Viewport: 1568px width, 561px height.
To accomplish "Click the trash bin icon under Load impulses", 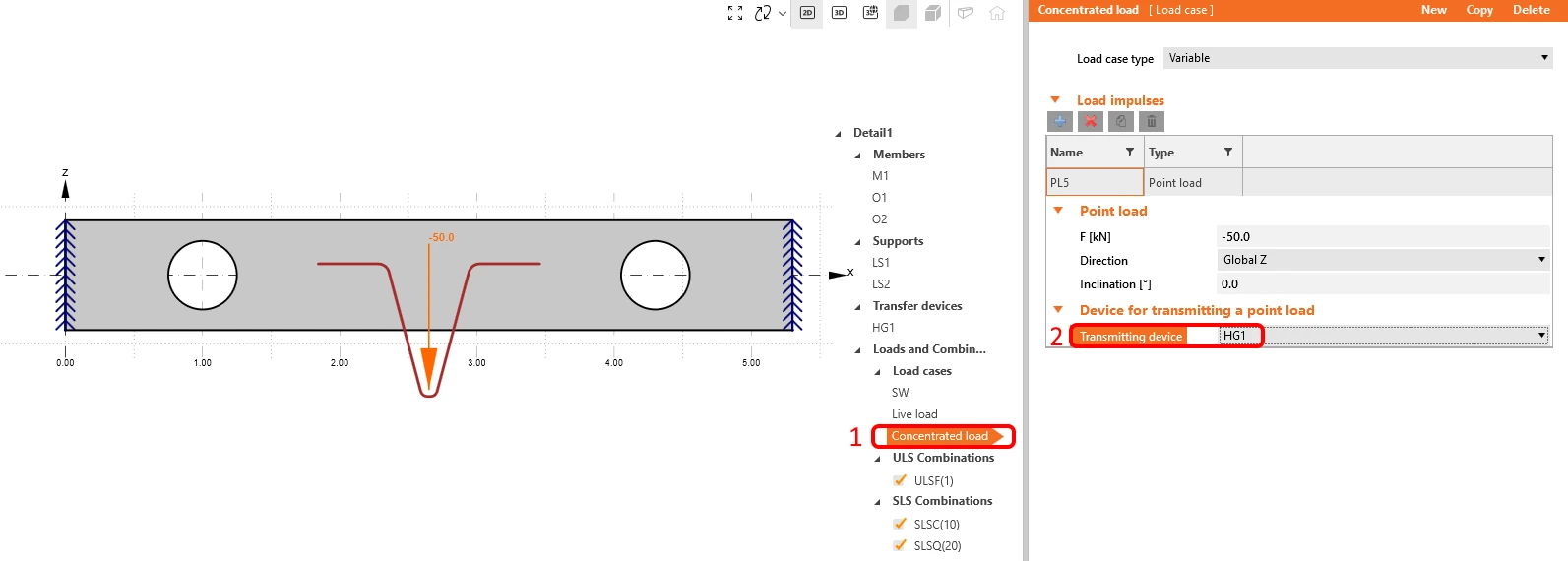I will (1152, 121).
